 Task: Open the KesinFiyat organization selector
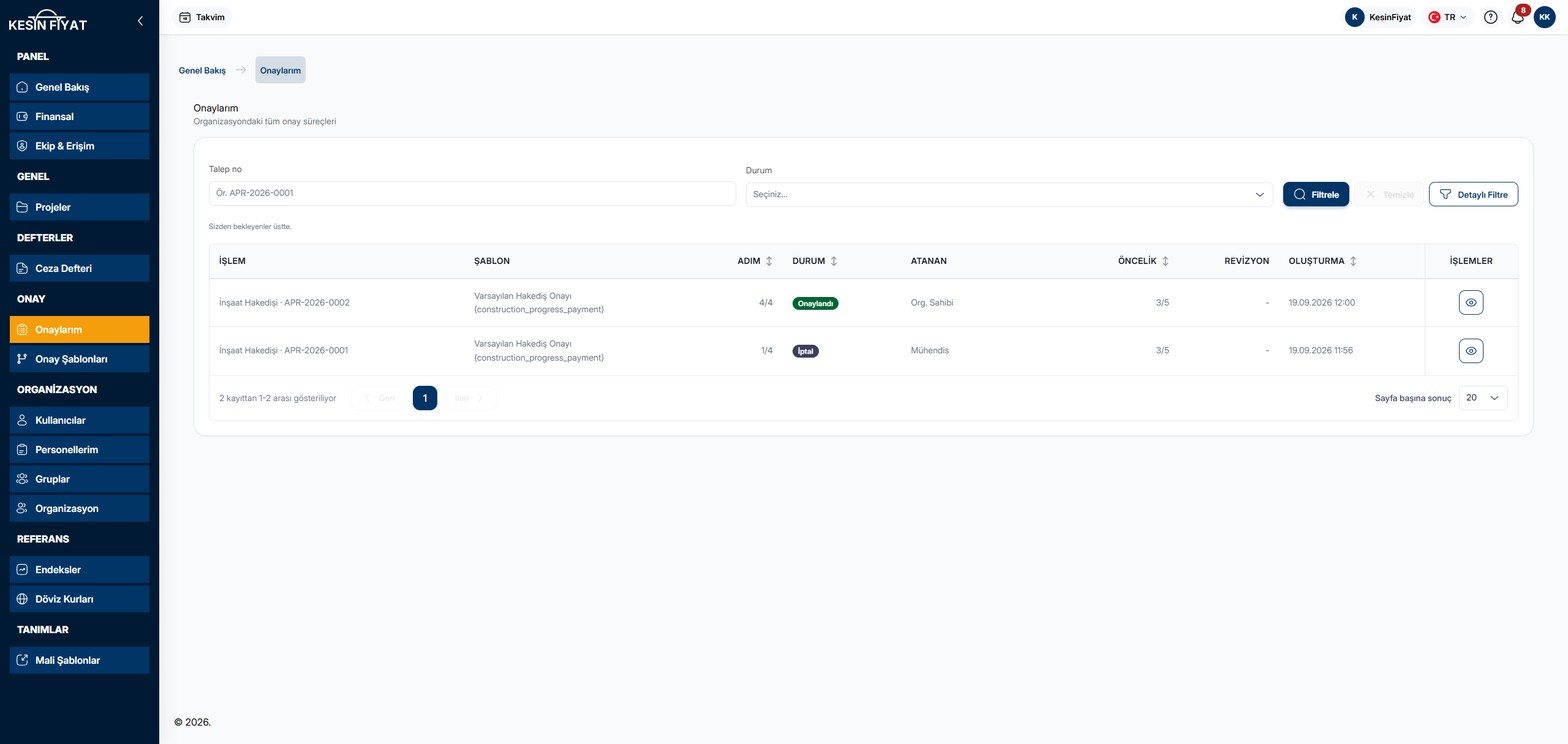pyautogui.click(x=1378, y=17)
